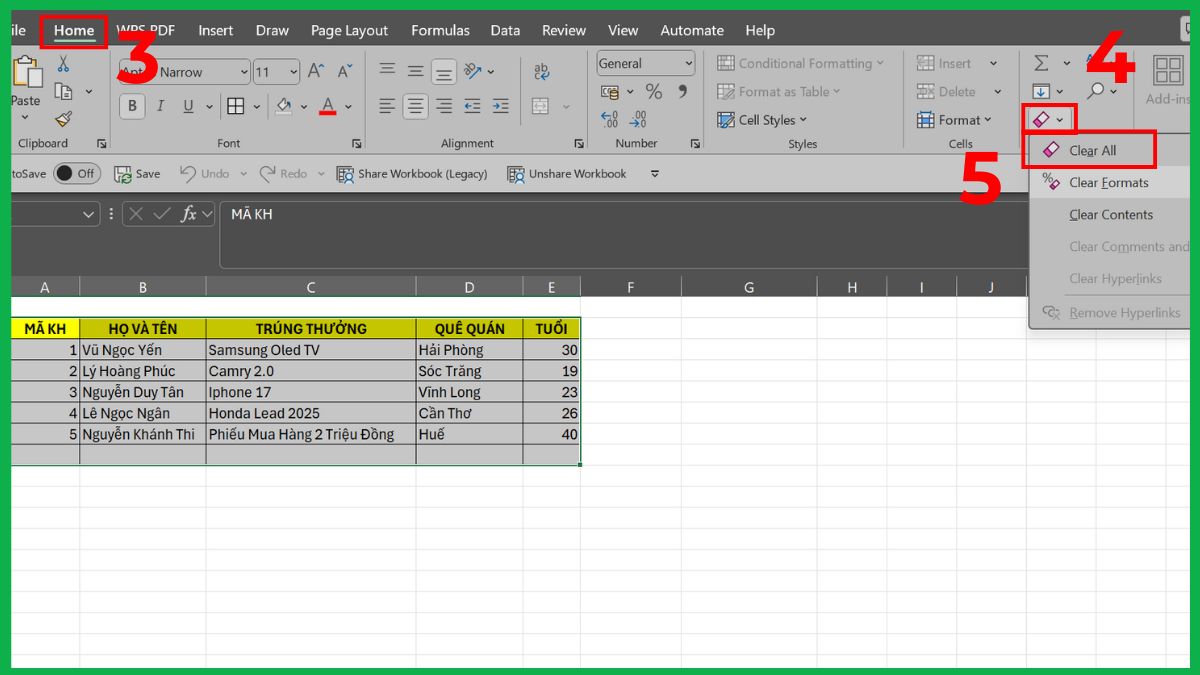Click the Share Workbook (Legacy) button

[412, 173]
